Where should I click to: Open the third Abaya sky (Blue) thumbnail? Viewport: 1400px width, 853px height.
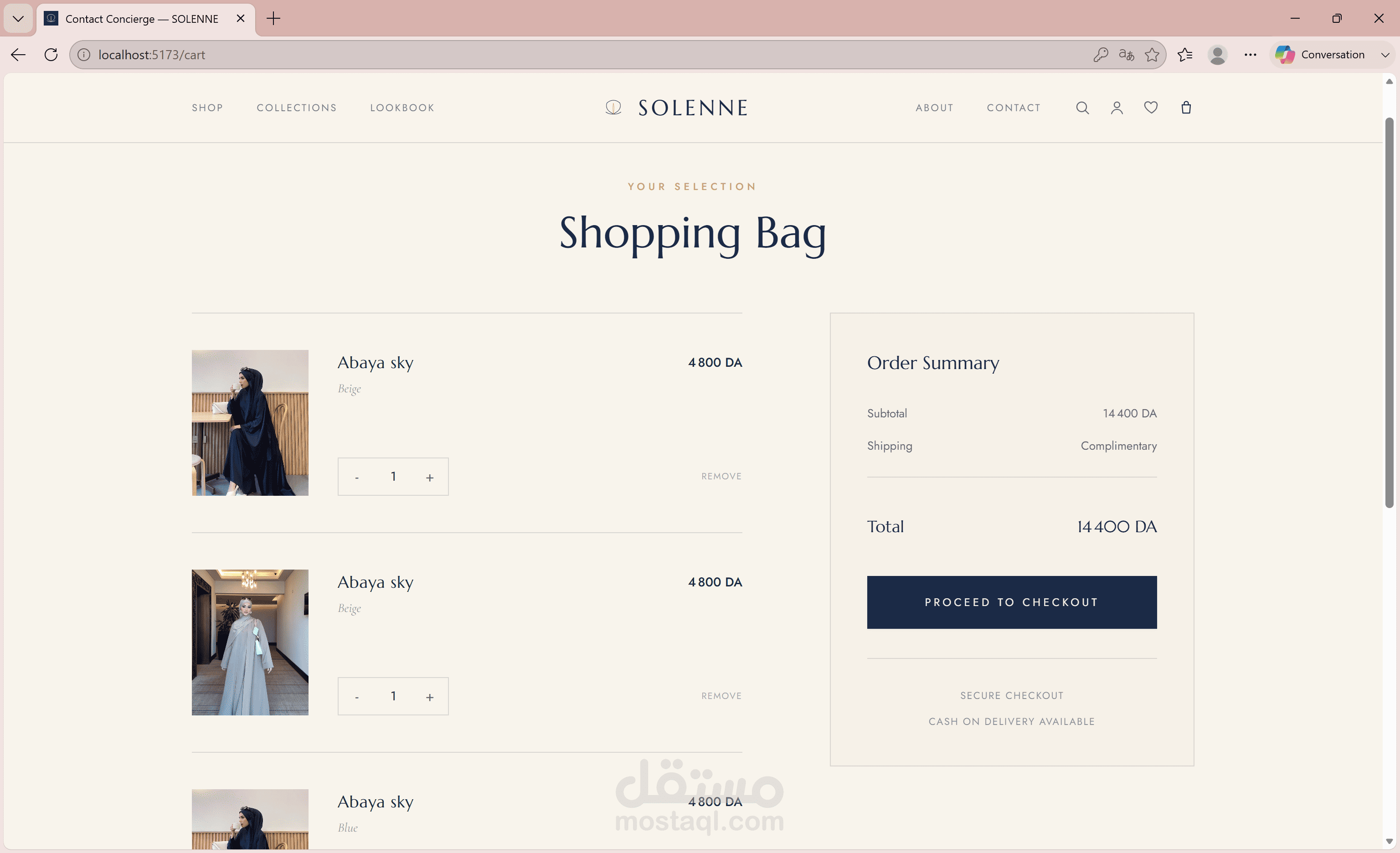[x=250, y=819]
